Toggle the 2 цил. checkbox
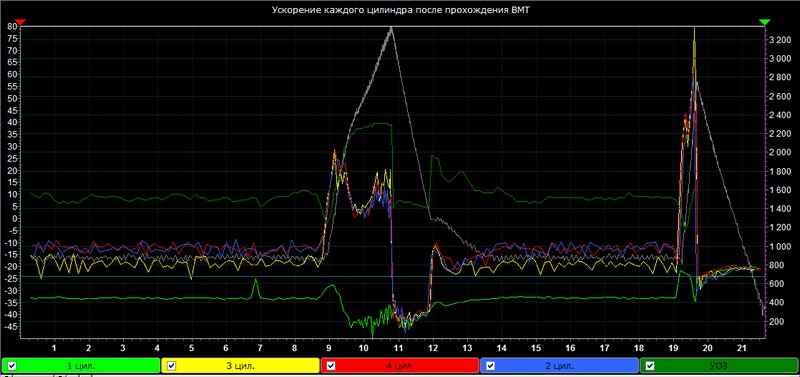This screenshot has width=800, height=377. pos(491,365)
